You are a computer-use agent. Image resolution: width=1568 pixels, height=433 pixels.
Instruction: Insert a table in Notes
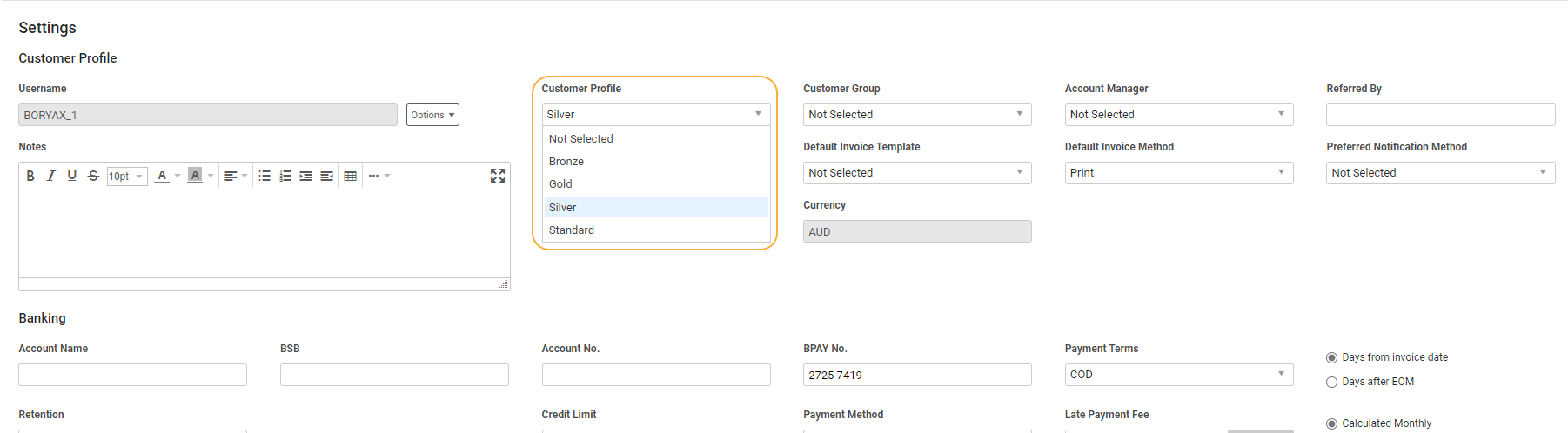coord(351,176)
